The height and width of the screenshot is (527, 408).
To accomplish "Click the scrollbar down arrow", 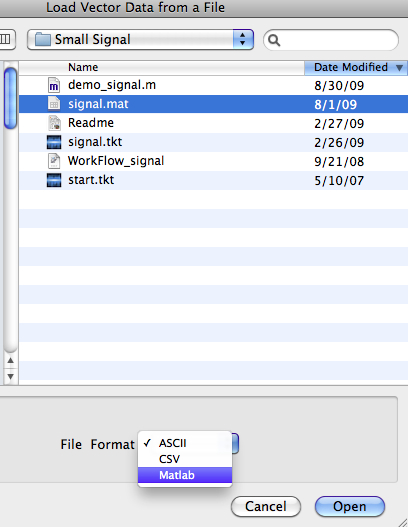I will point(10,376).
